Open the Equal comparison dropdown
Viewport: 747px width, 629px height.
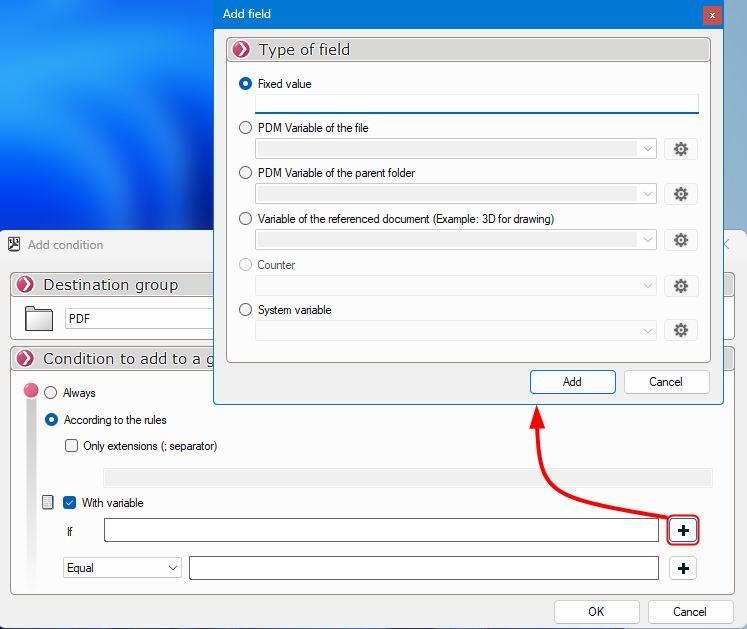point(122,568)
